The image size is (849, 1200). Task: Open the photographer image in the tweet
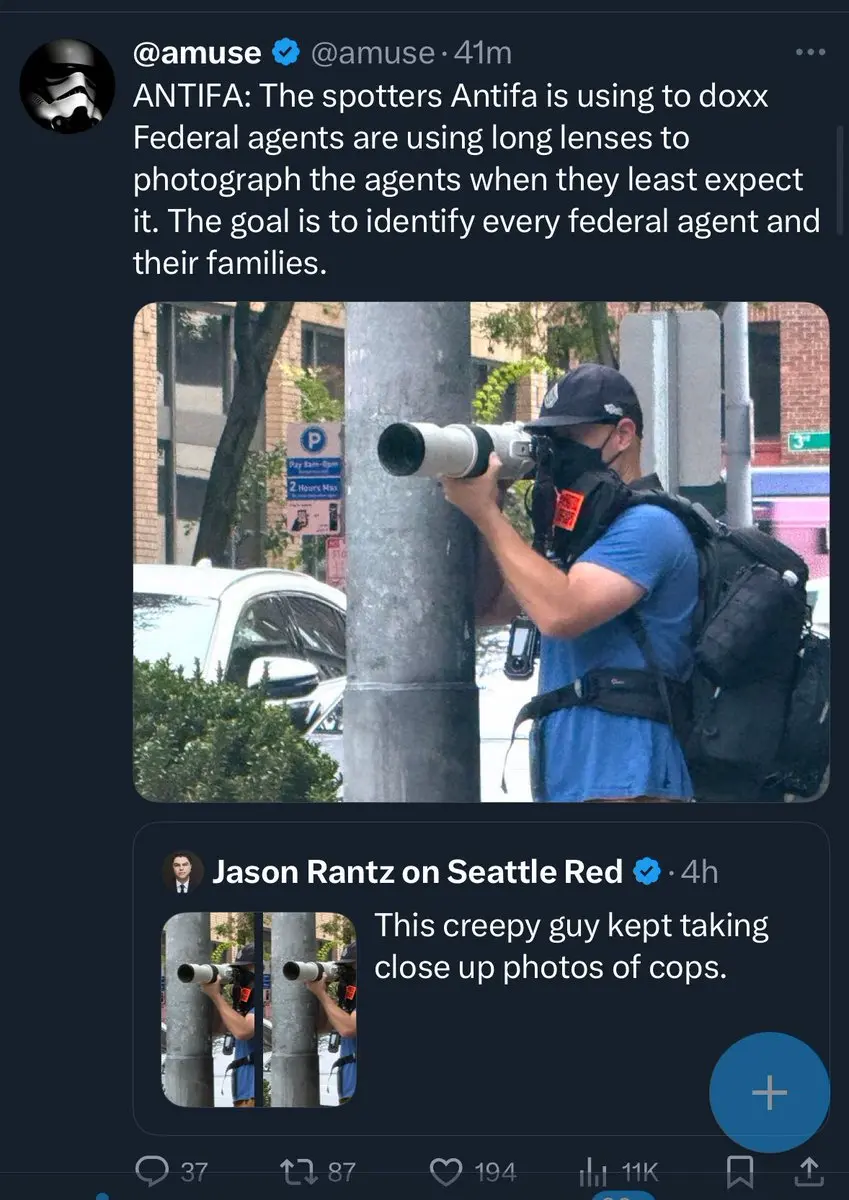(x=481, y=552)
